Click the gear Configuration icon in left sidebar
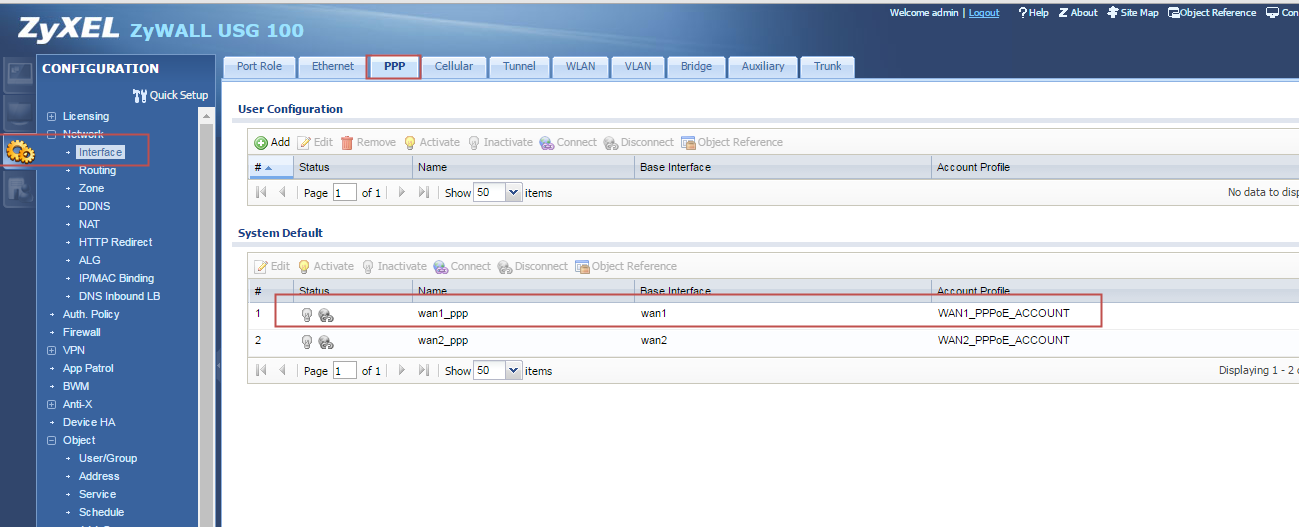This screenshot has width=1299, height=527. coord(20,152)
